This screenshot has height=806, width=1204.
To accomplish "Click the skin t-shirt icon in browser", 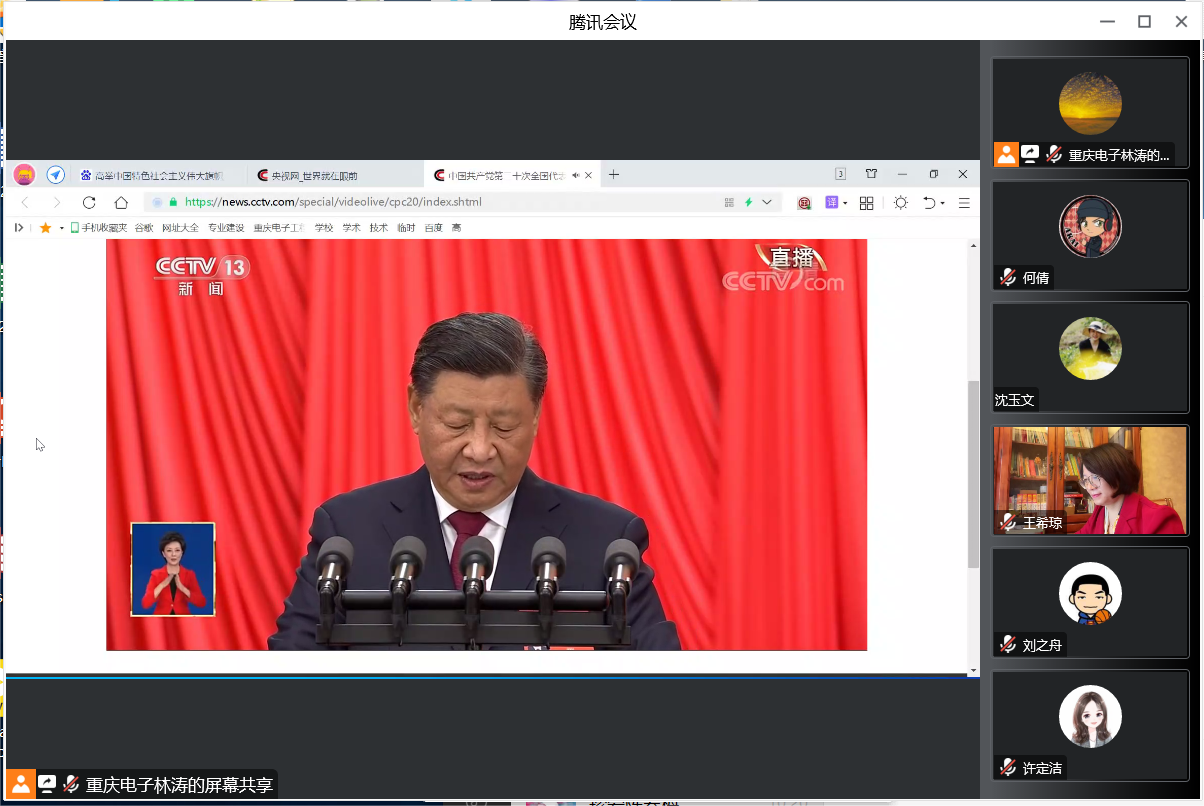I will click(871, 174).
